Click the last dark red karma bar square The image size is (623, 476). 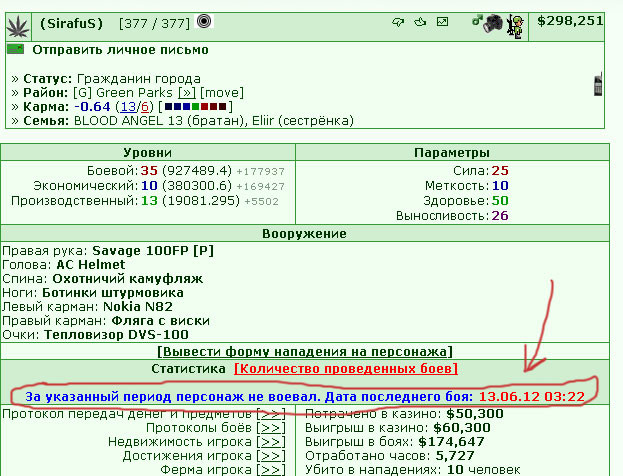(222, 106)
